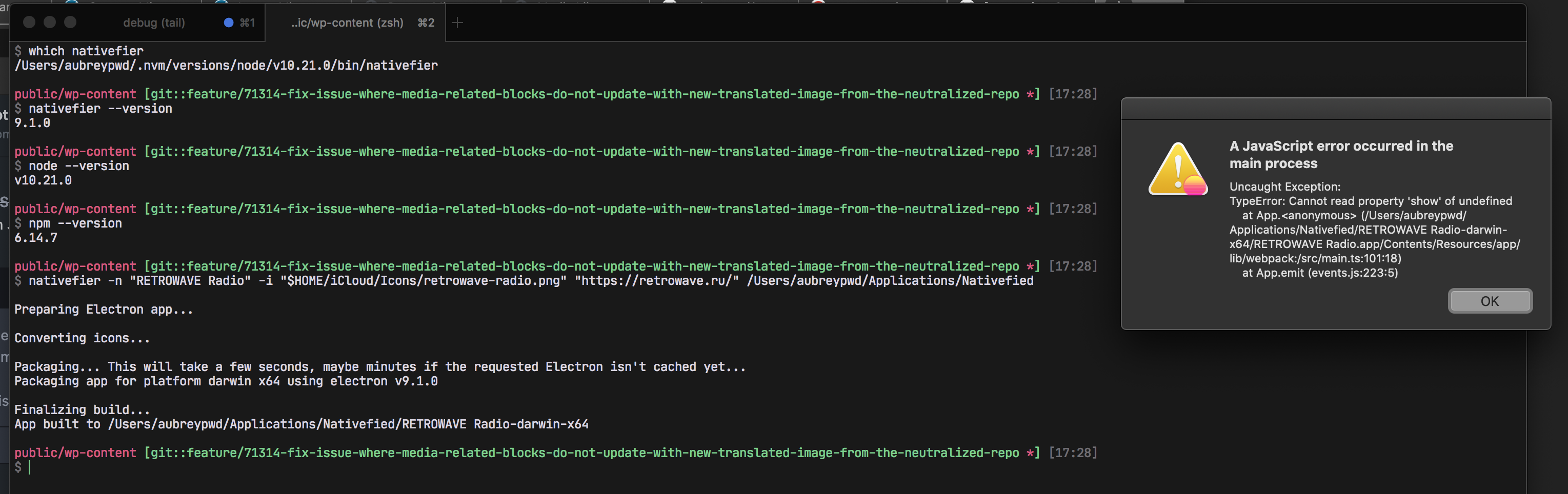Click the ⌘2 shortcut label on zsh tab

pyautogui.click(x=426, y=23)
